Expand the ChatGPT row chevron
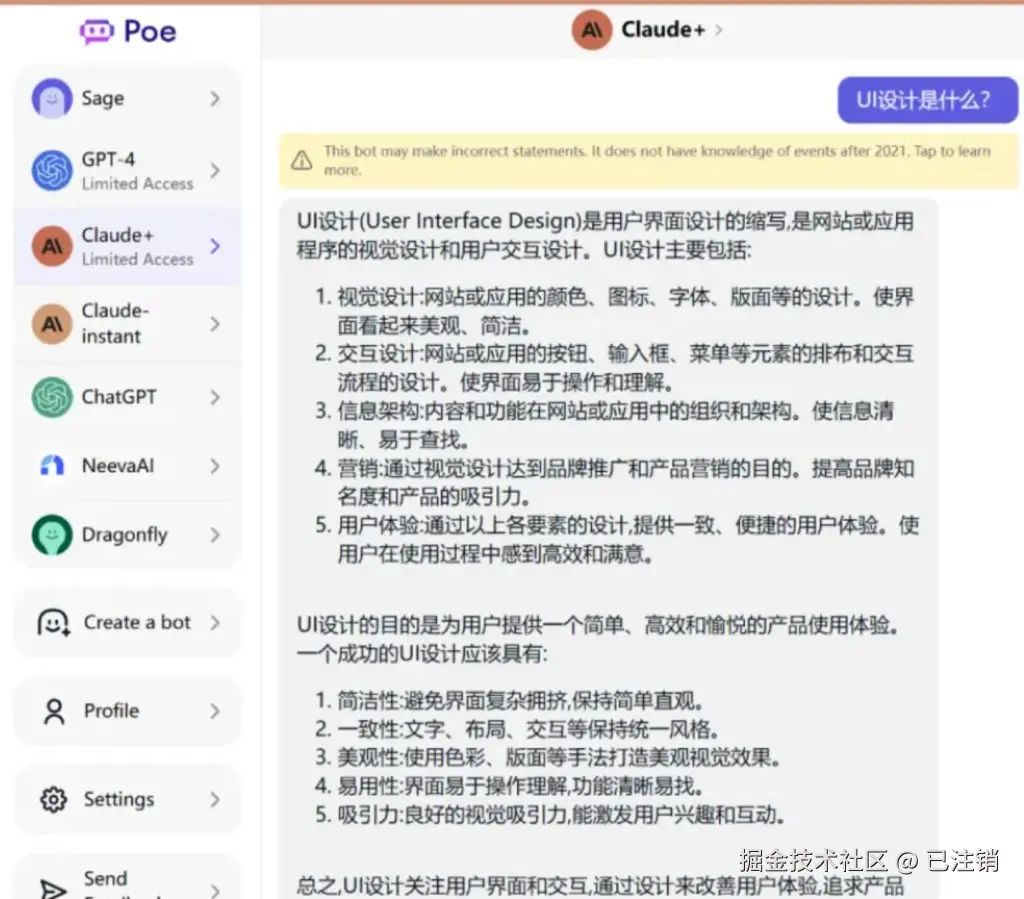The height and width of the screenshot is (899, 1024). 215,397
